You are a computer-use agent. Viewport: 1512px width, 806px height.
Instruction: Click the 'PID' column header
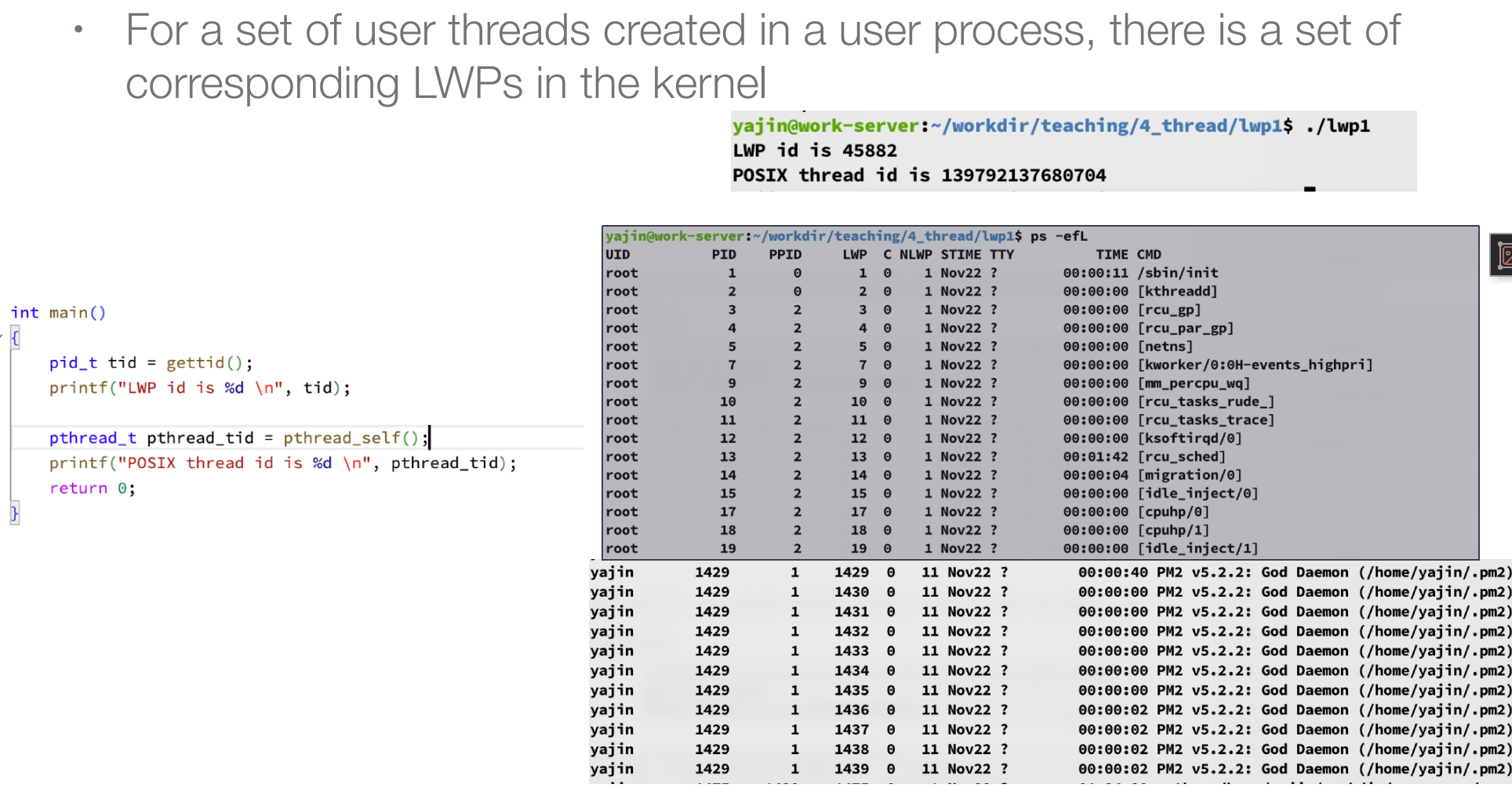pos(724,255)
